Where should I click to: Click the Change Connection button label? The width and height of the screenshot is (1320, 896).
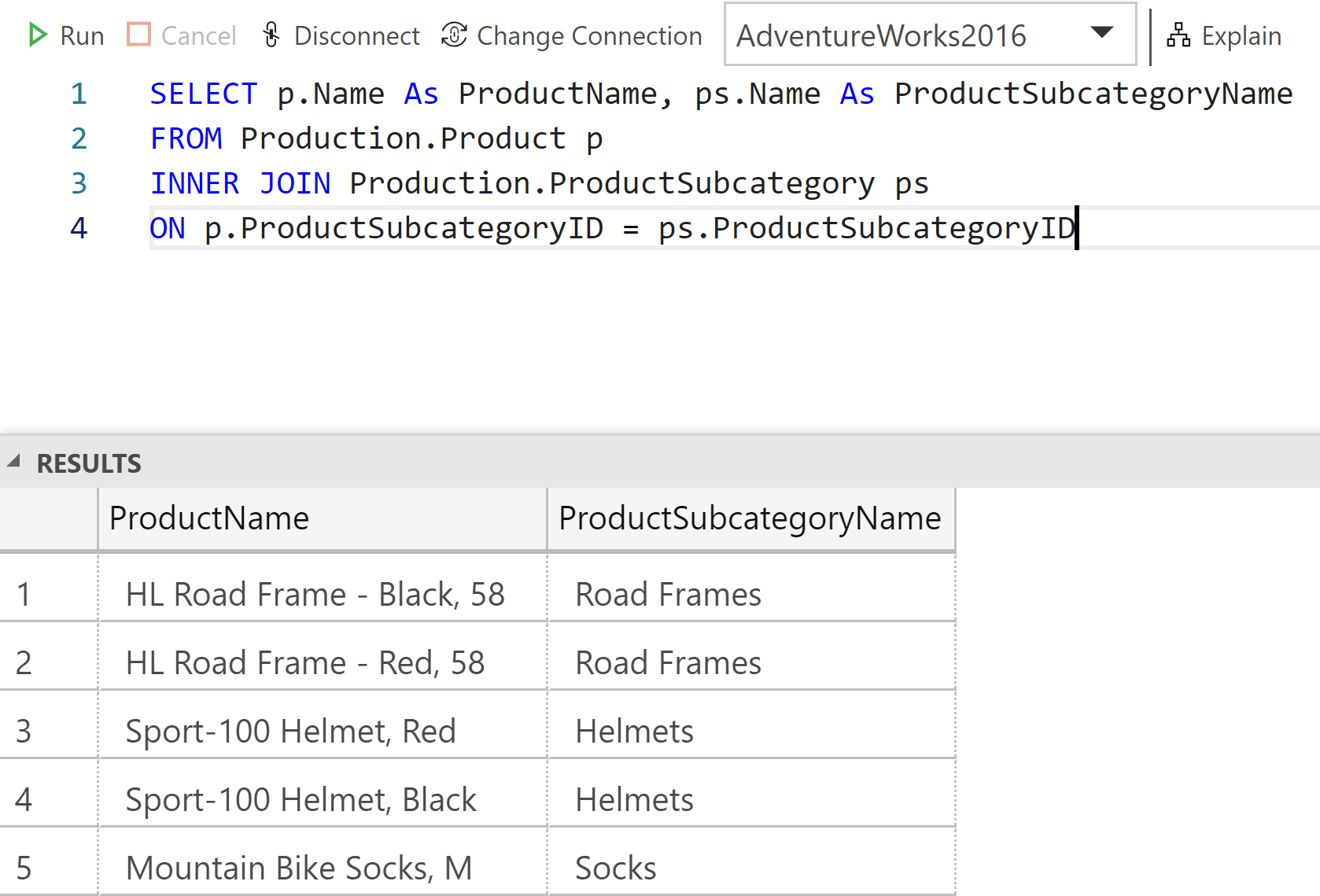[589, 36]
